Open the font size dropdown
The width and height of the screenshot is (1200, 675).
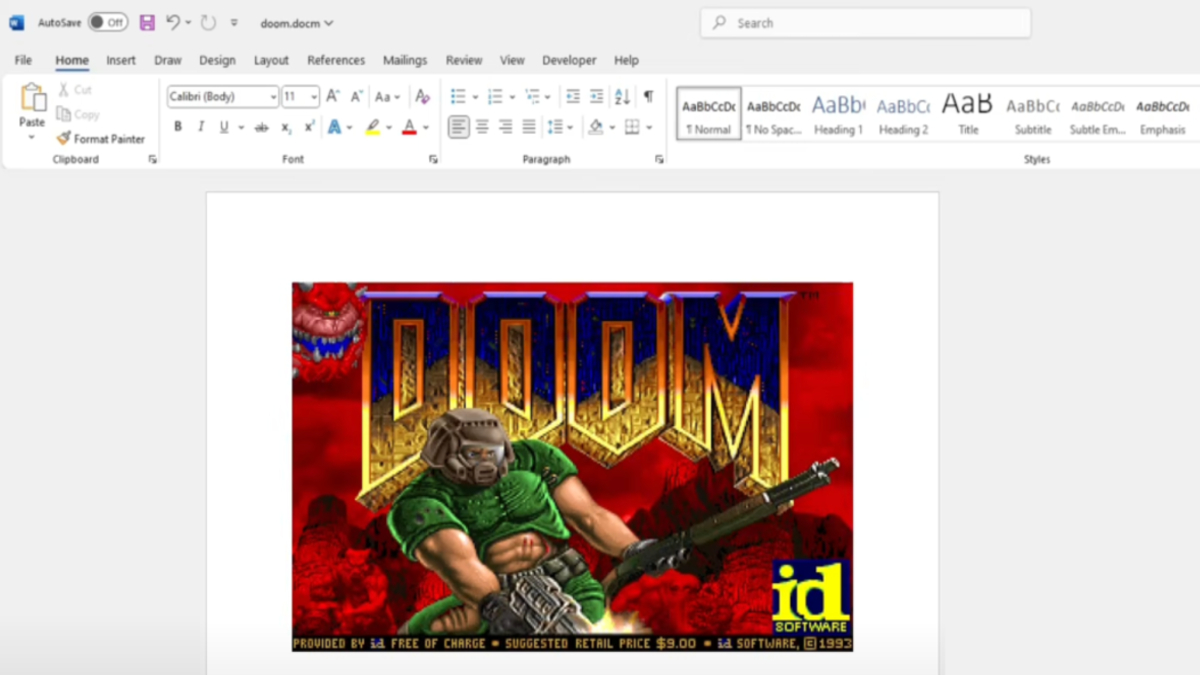(314, 97)
